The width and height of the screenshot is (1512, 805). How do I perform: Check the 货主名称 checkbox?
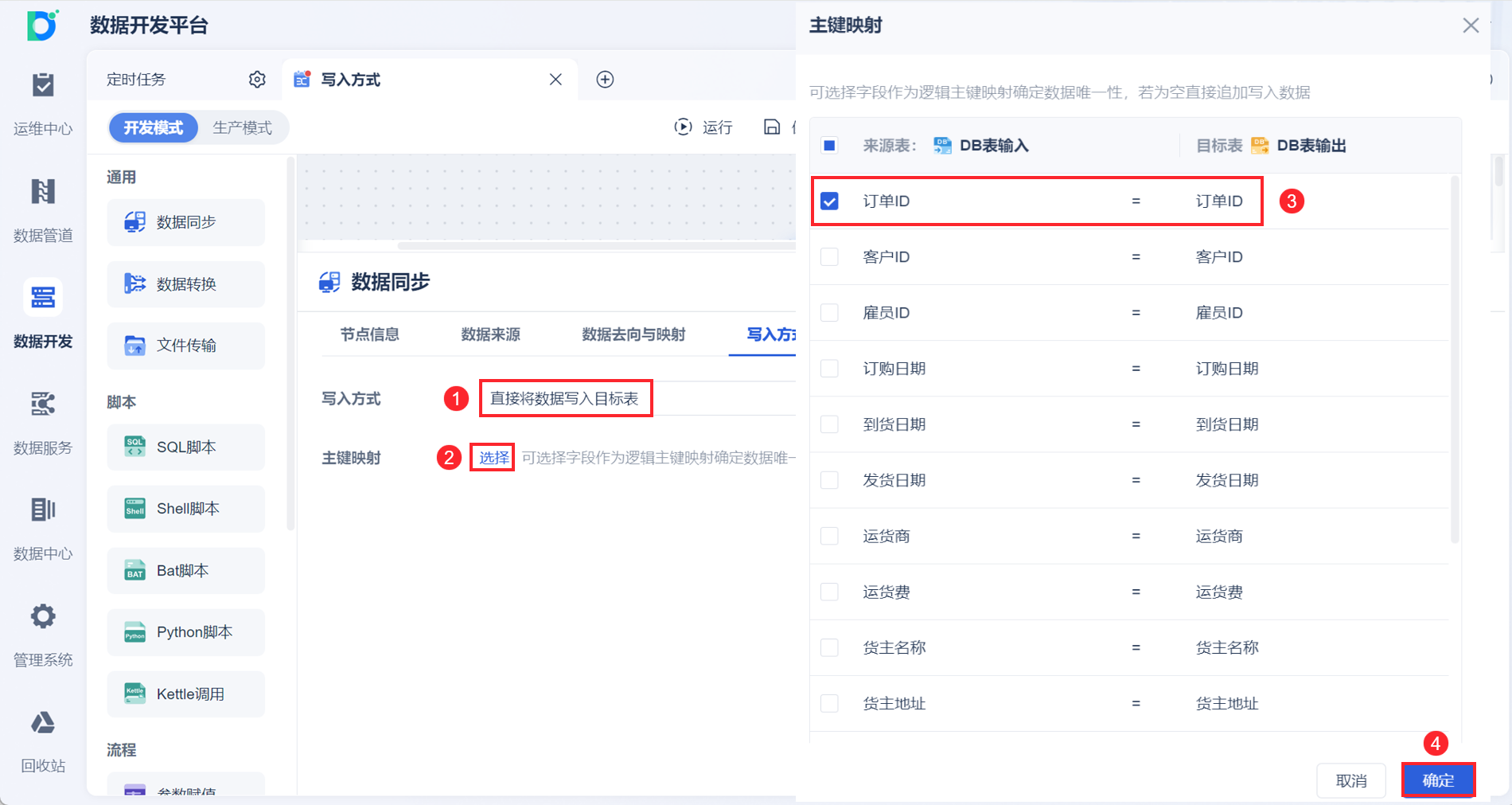coord(829,647)
